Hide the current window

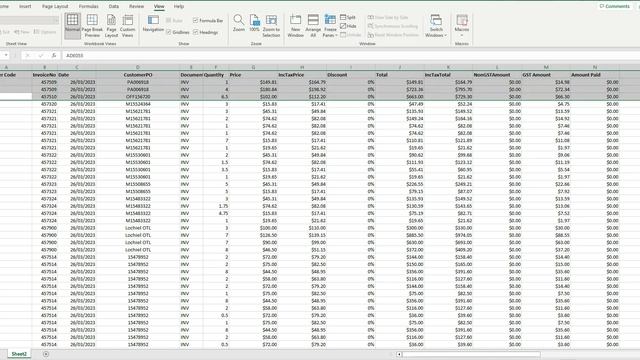pos(348,26)
